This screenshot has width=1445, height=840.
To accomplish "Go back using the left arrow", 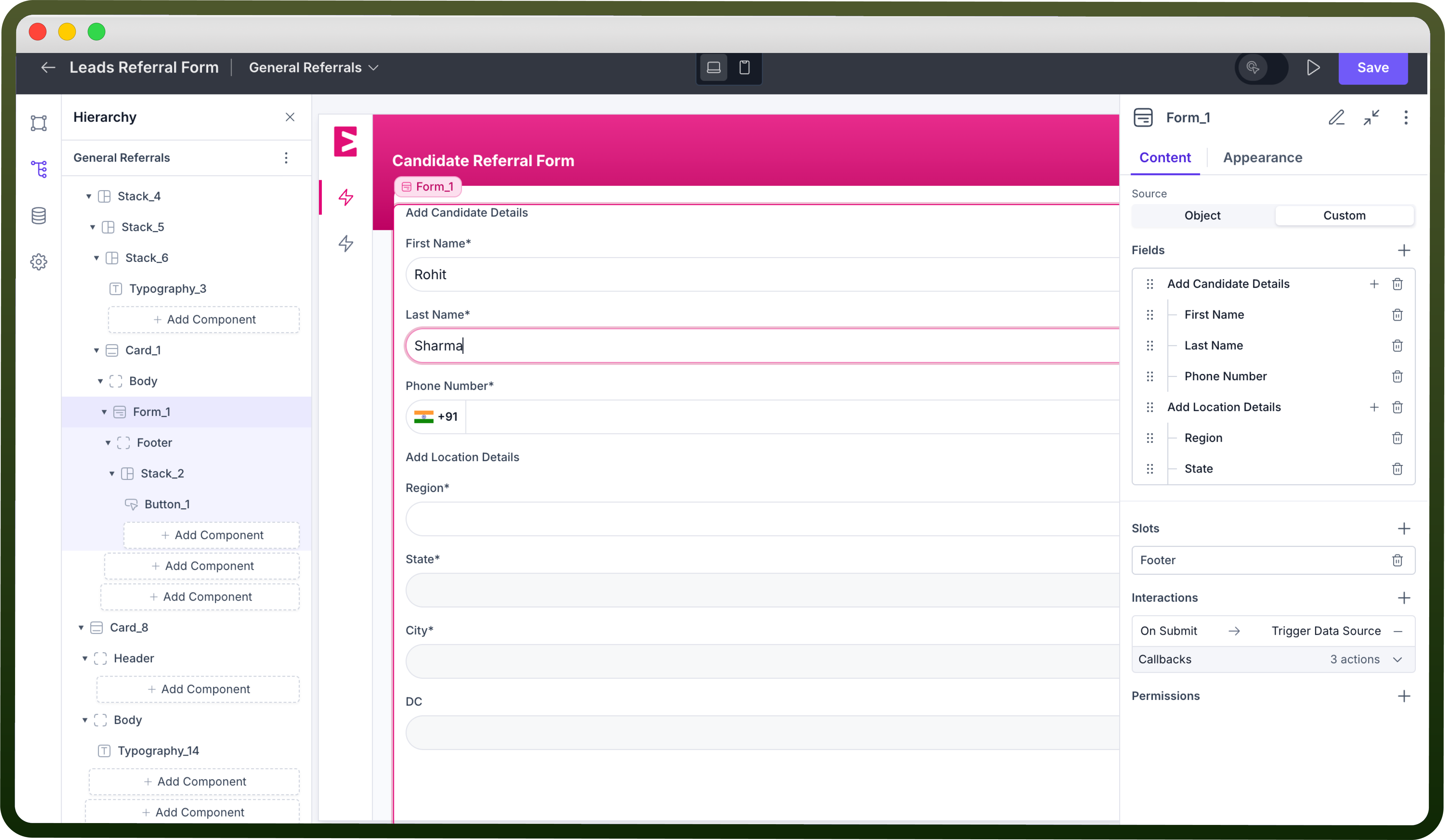I will [x=48, y=68].
